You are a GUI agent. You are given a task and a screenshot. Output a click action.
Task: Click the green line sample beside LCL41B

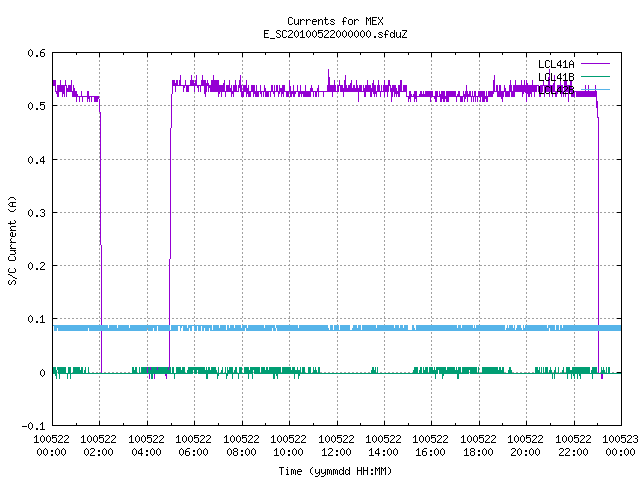coord(595,76)
